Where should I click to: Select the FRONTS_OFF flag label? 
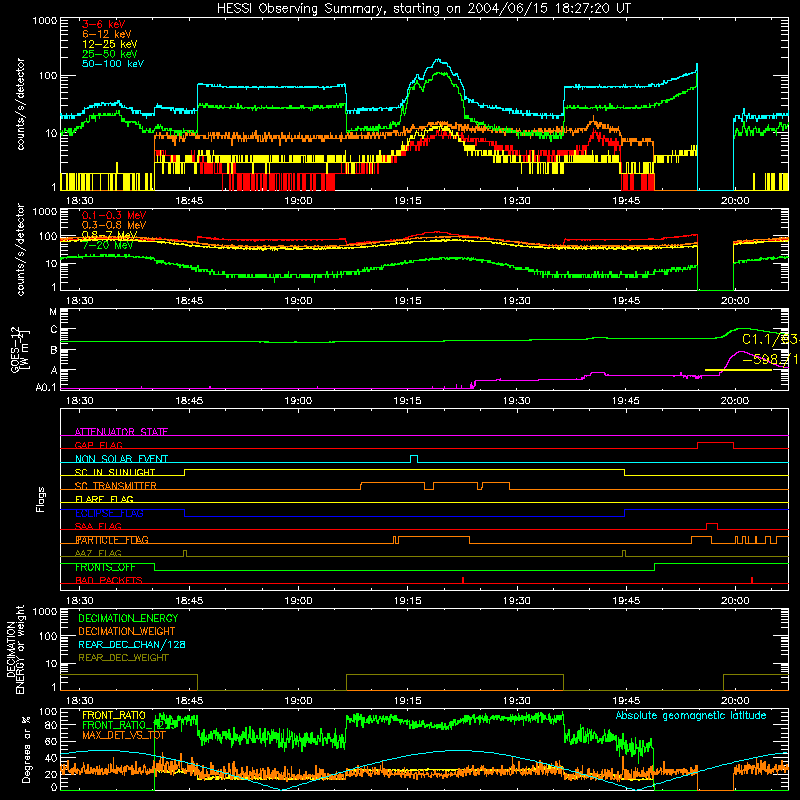(105, 567)
